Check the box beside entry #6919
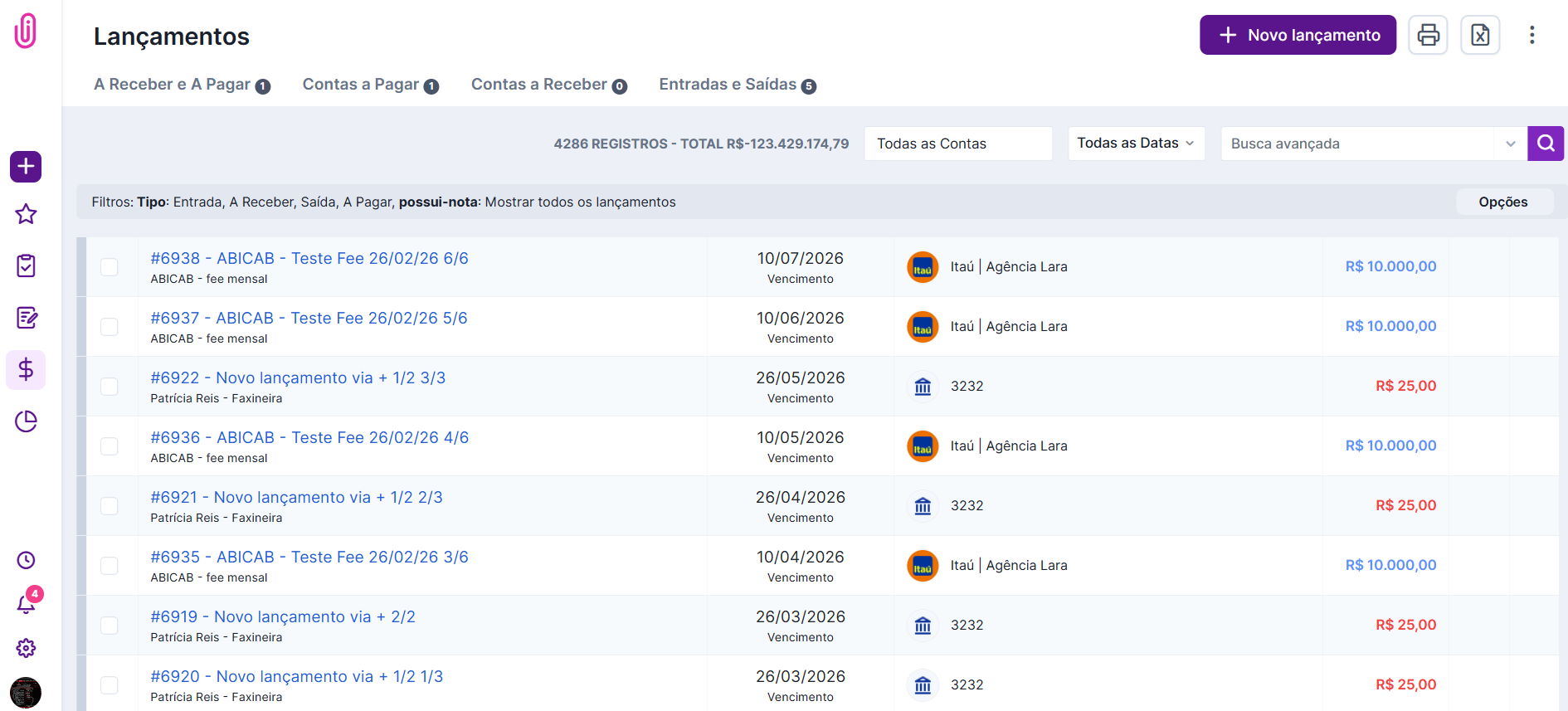Viewport: 1568px width, 711px height. (x=110, y=626)
